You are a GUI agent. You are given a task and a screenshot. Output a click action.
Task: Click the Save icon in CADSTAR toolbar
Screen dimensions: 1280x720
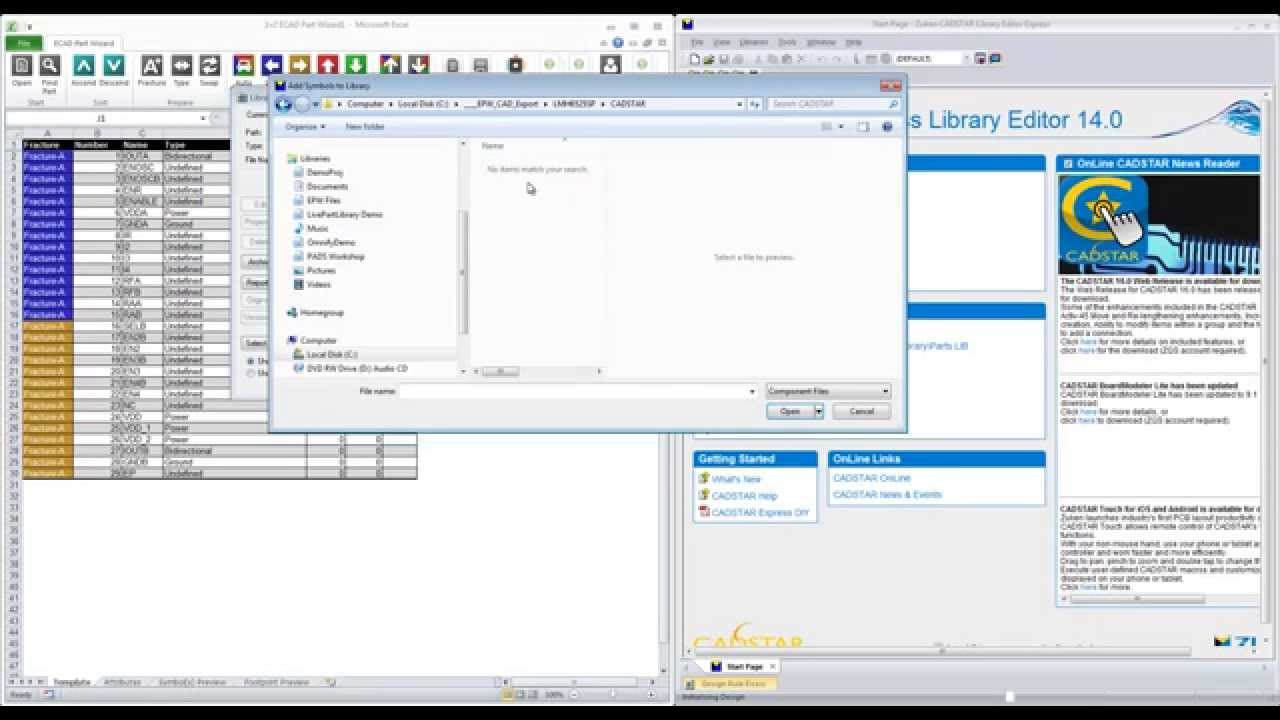click(x=722, y=59)
